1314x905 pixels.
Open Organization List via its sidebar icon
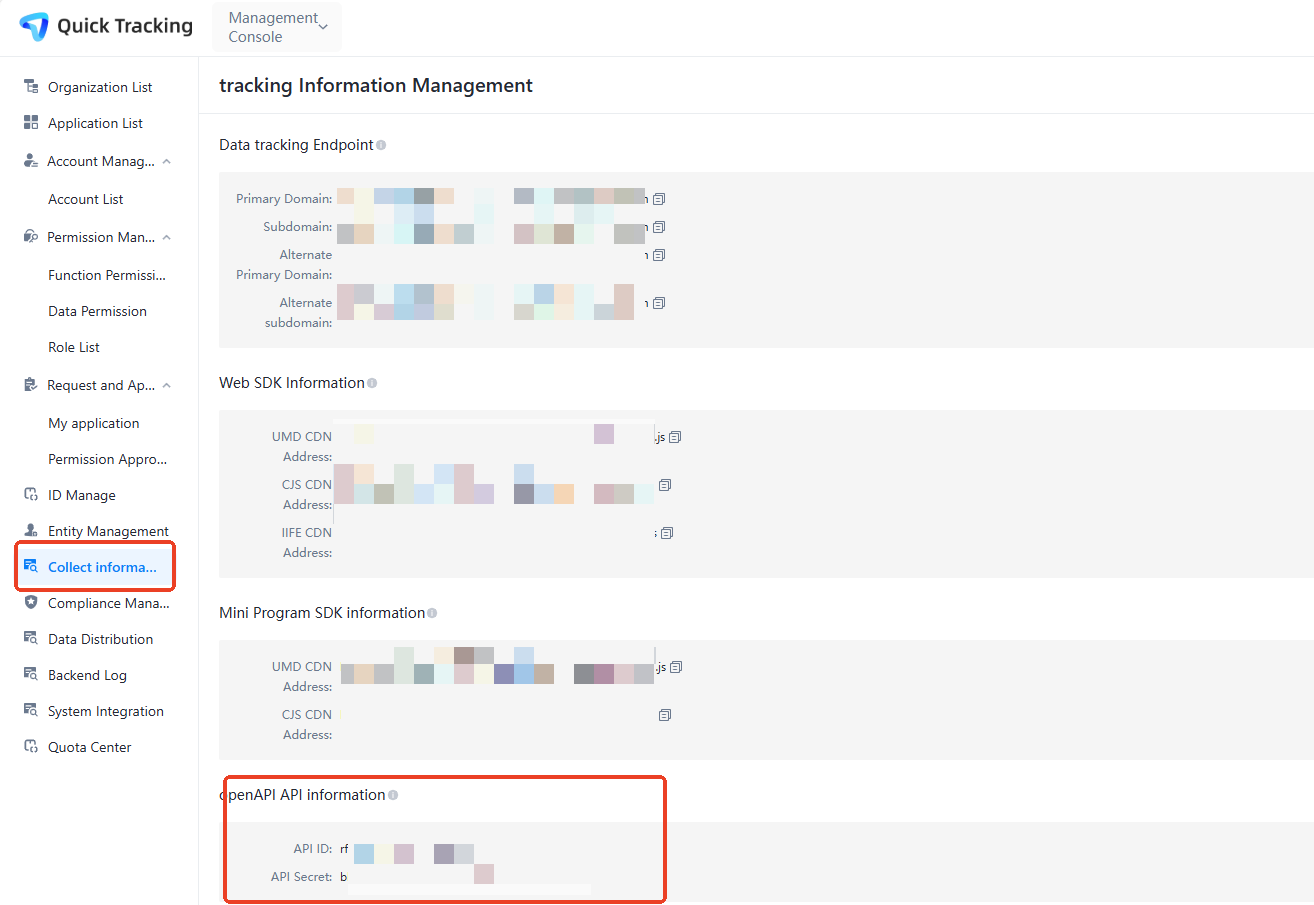31,87
